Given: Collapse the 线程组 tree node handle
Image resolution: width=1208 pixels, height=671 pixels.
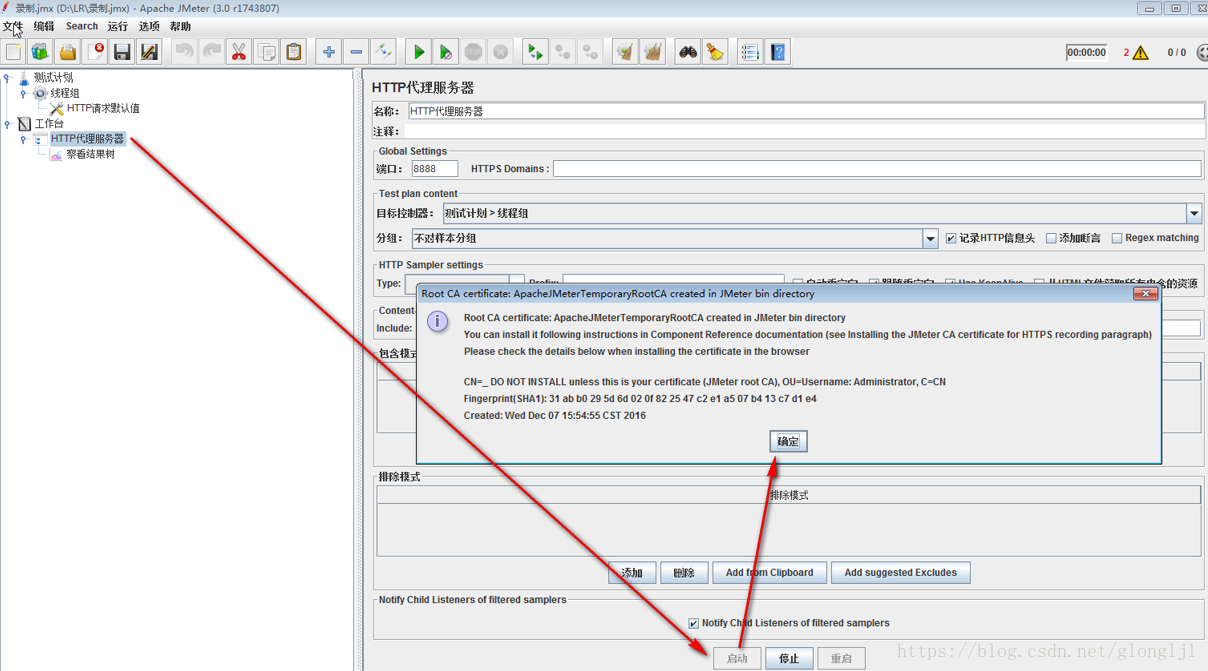Looking at the screenshot, I should click(23, 93).
